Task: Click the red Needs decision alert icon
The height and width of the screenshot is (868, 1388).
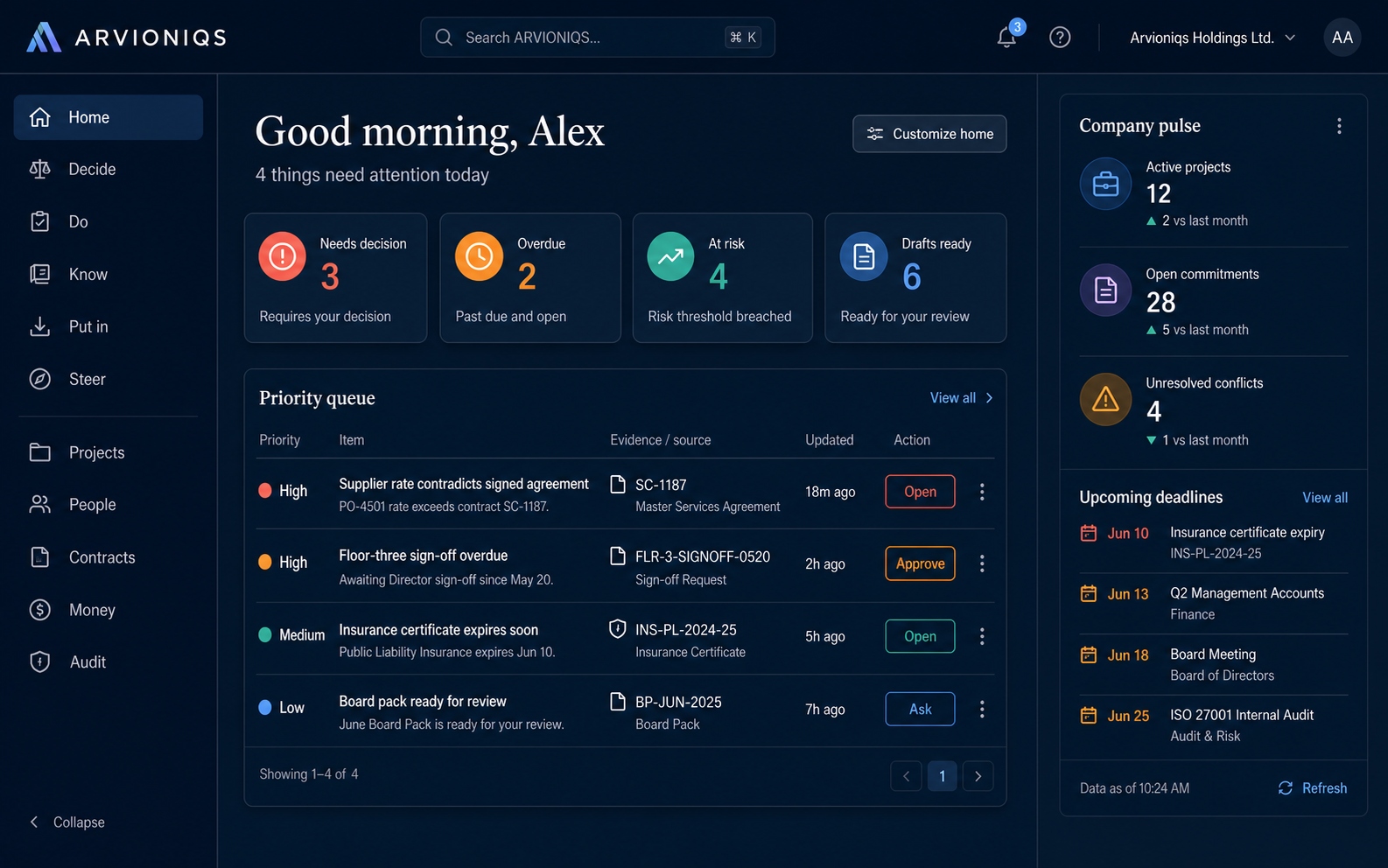Action: [x=282, y=256]
